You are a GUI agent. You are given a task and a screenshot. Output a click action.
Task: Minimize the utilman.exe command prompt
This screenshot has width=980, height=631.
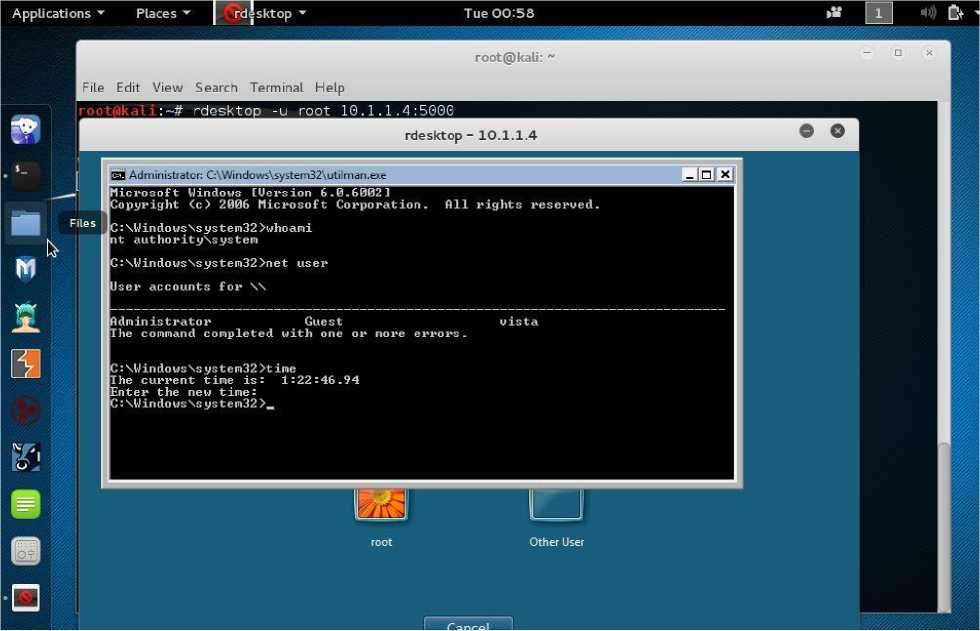point(689,175)
